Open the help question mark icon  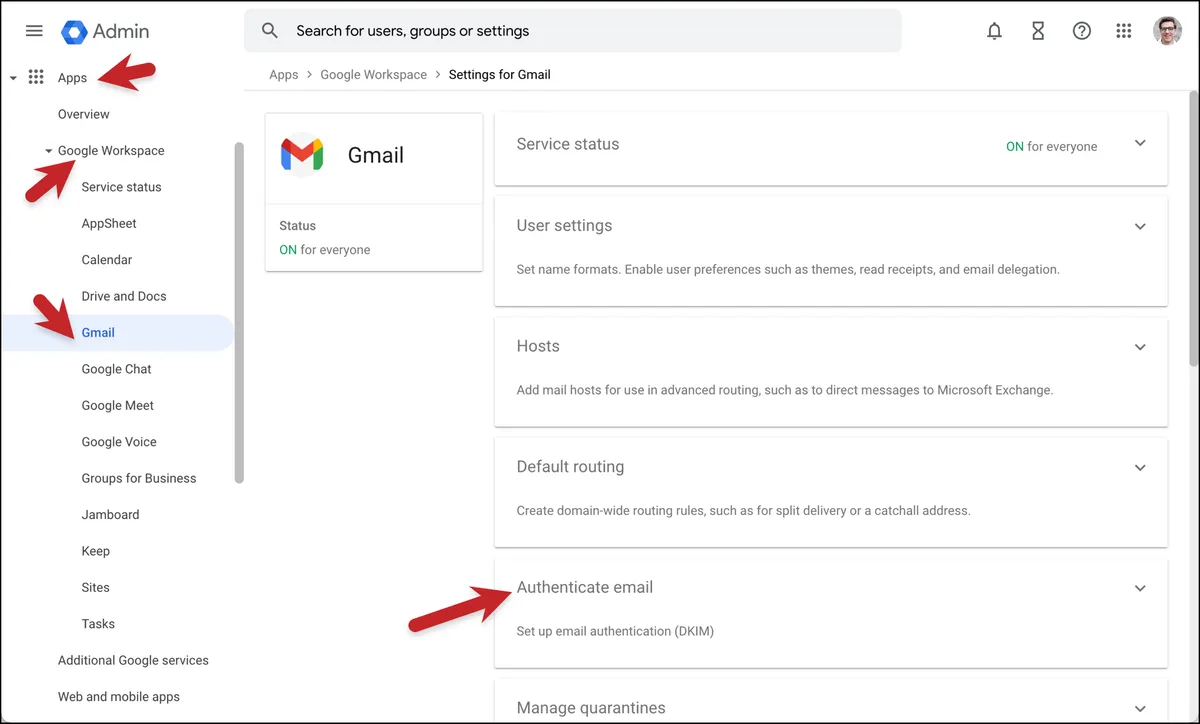1082,31
